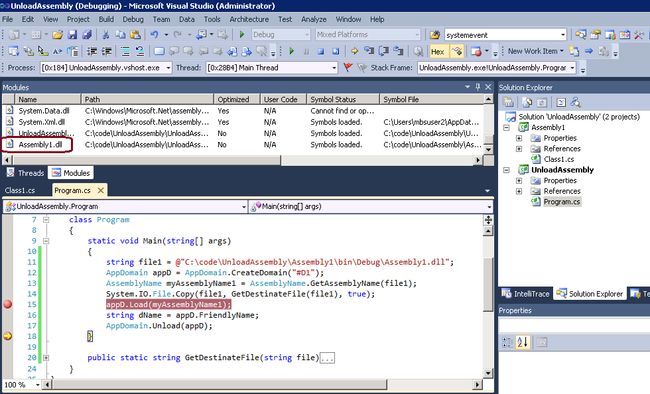Image resolution: width=650 pixels, height=394 pixels.
Task: Expand collapsed GetDestinateFile method on line 20
Action: (46, 358)
